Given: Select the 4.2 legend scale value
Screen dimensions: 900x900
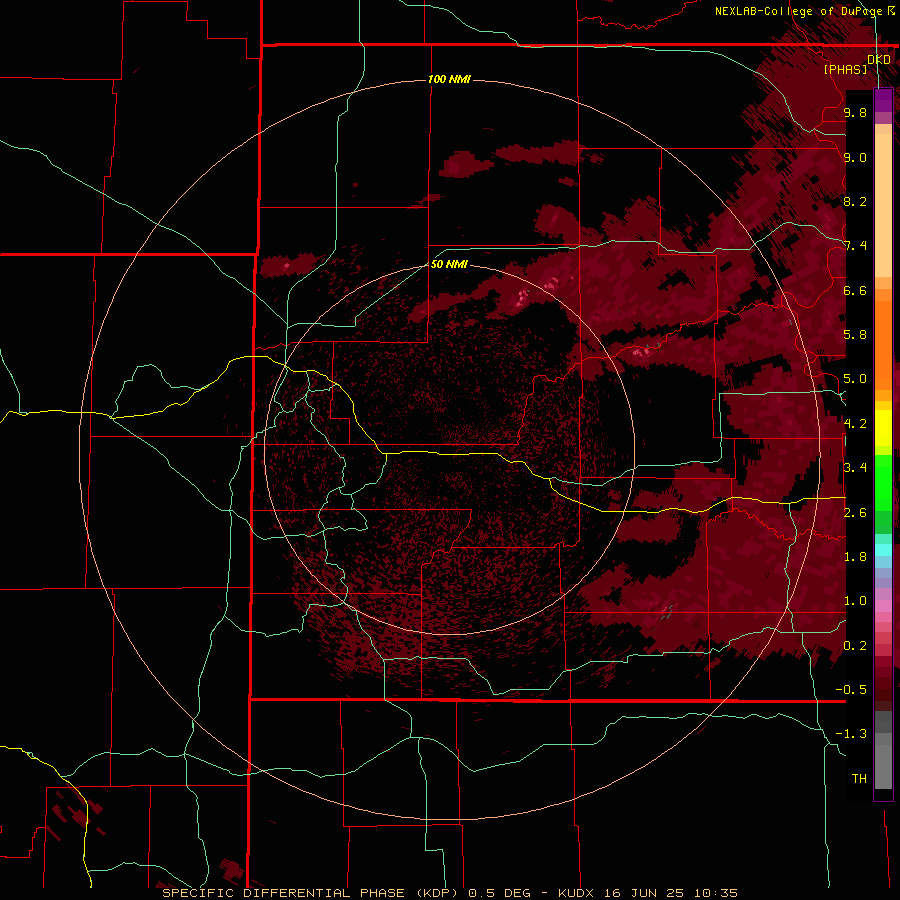Looking at the screenshot, I should coord(855,424).
